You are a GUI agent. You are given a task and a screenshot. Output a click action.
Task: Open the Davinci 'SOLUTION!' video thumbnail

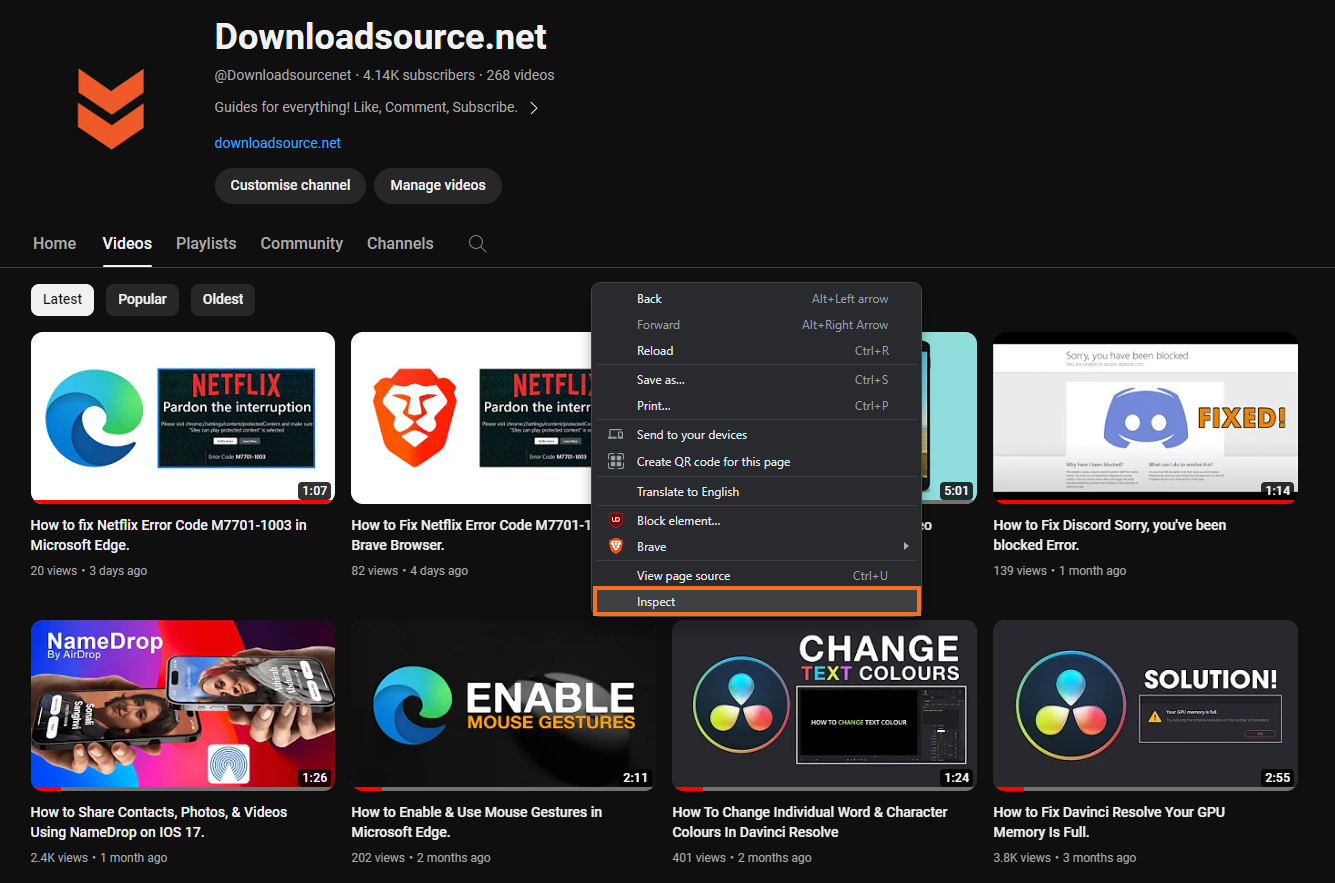[x=1145, y=705]
